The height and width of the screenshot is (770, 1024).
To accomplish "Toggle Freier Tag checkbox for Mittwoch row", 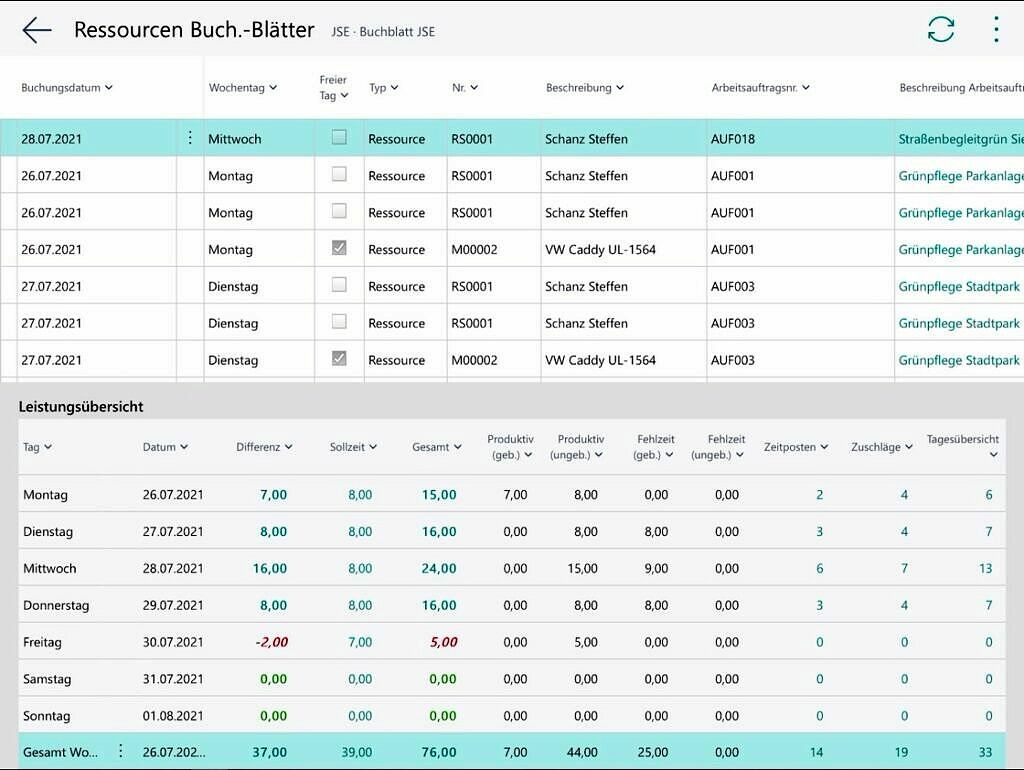I will point(339,138).
